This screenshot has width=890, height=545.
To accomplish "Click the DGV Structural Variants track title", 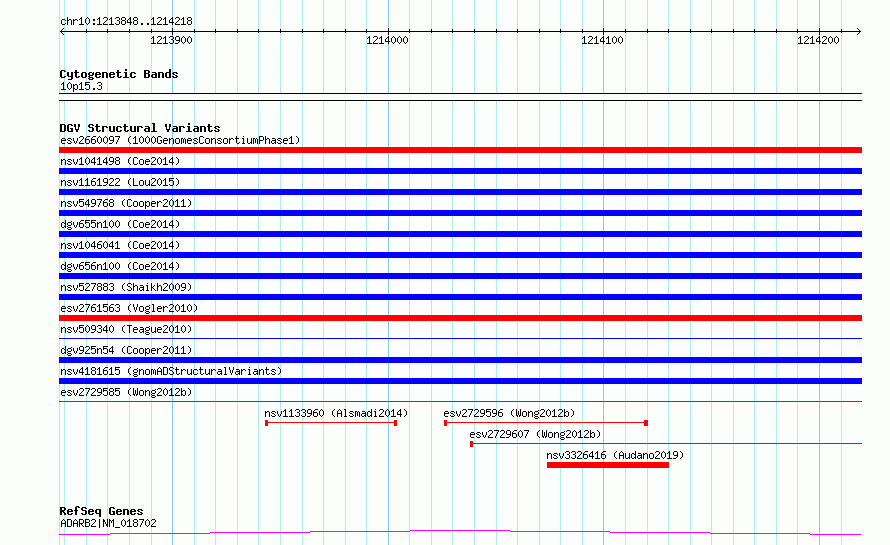I will tap(140, 128).
